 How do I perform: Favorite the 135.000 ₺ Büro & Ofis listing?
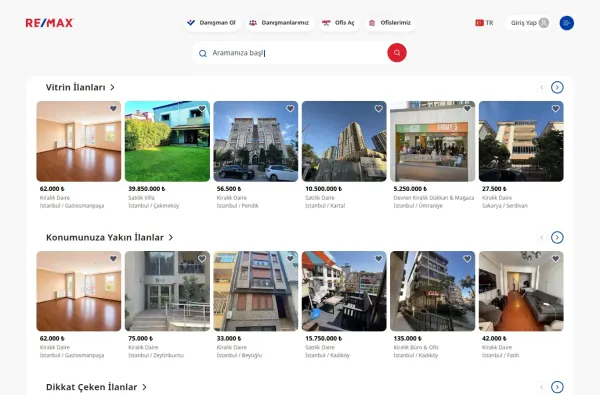point(467,259)
